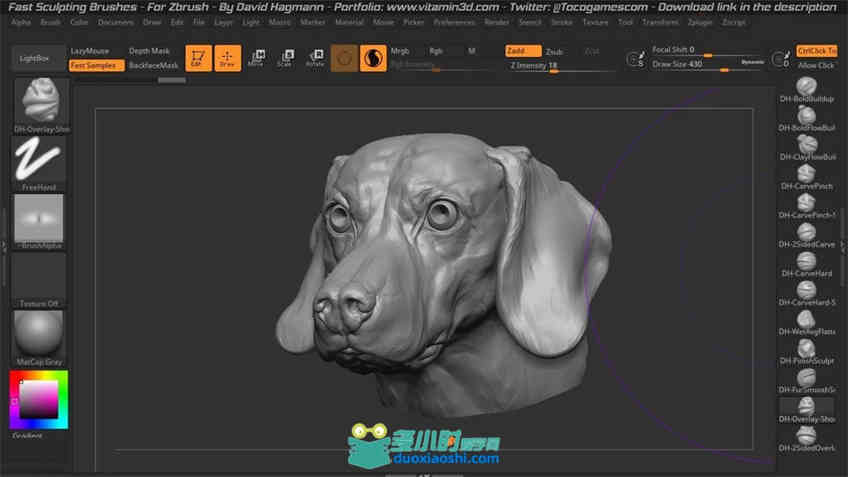Viewport: 848px width, 477px height.
Task: Open the Preferences menu
Action: point(454,23)
